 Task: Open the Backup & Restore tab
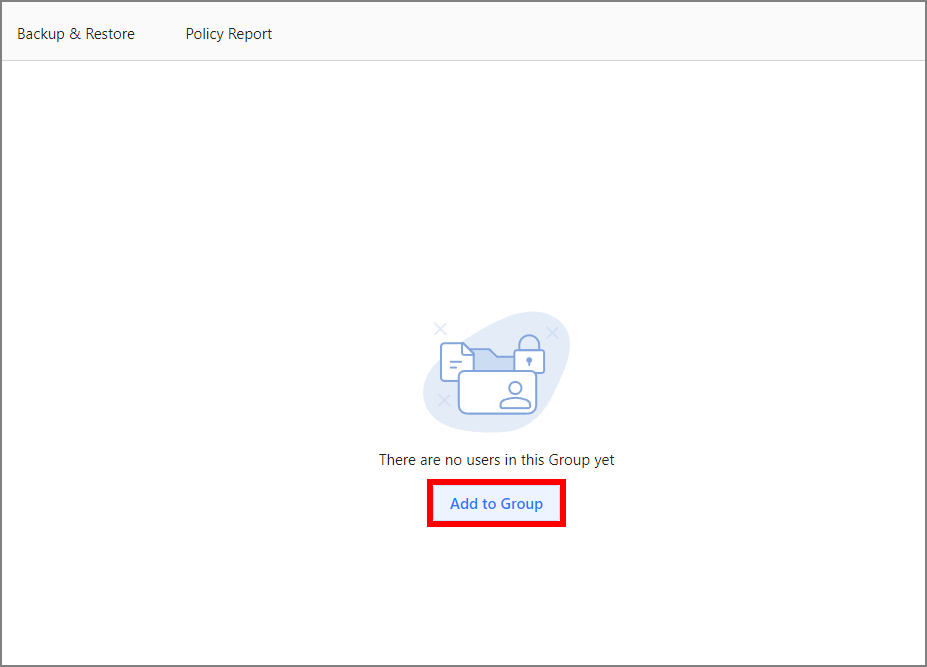click(76, 34)
